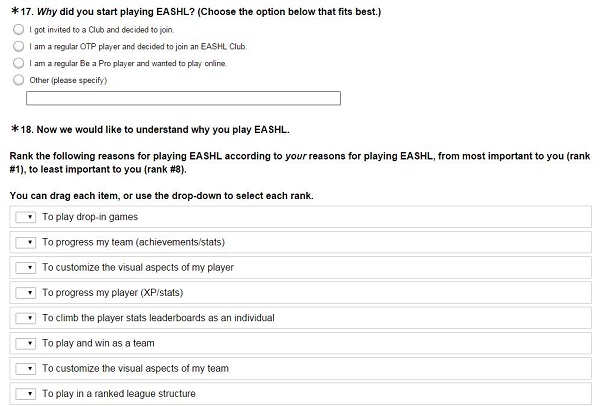
Task: Expand rank dropdown for customize visual aspects of player
Action: [x=26, y=267]
